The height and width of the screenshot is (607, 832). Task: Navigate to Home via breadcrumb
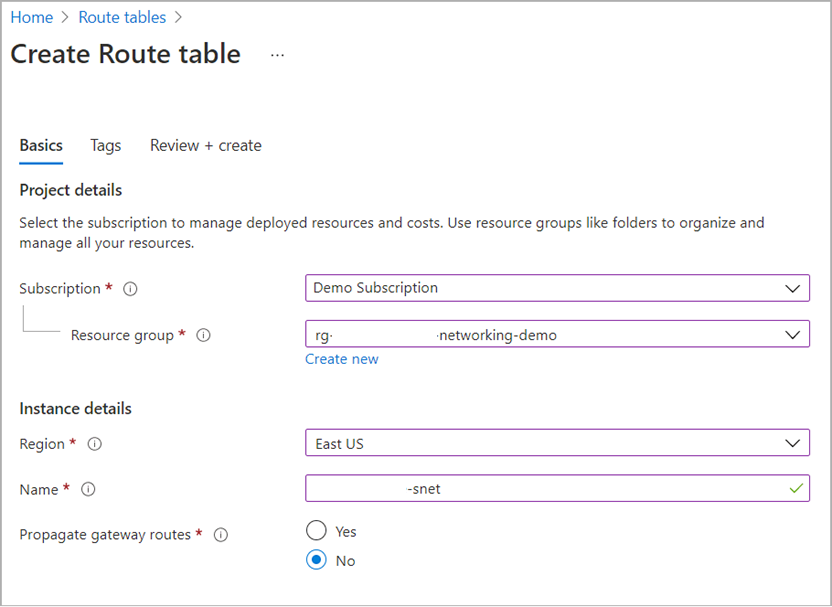[x=31, y=17]
